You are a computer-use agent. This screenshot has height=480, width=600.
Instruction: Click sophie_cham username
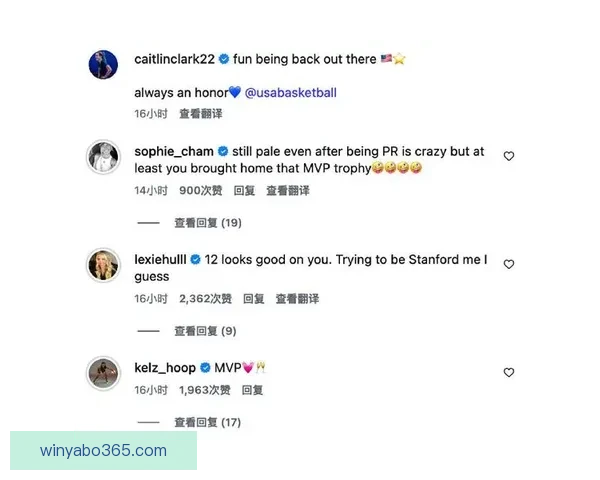coord(174,152)
